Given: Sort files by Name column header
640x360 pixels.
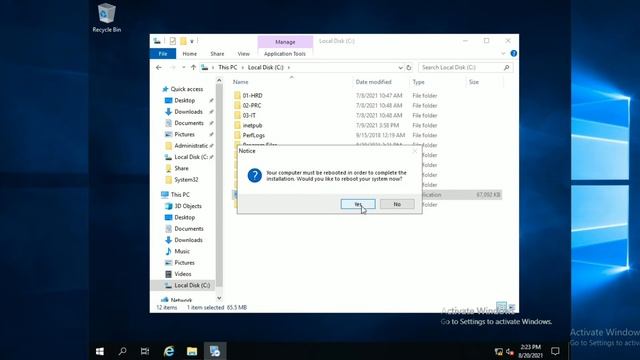Looking at the screenshot, I should click(240, 82).
